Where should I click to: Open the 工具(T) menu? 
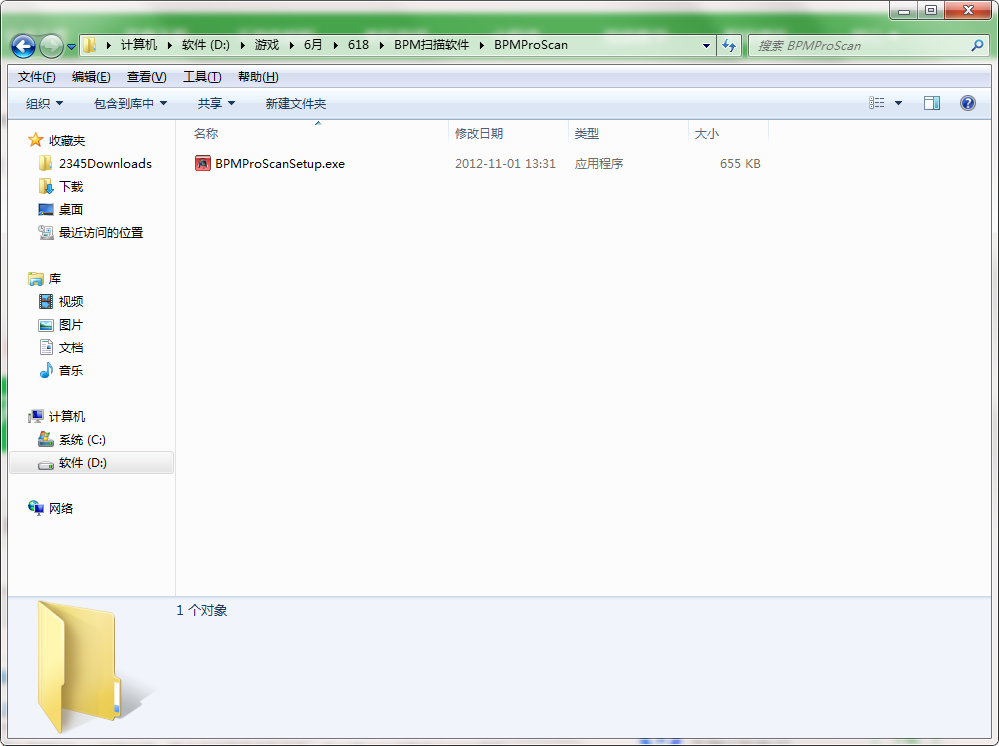[202, 77]
